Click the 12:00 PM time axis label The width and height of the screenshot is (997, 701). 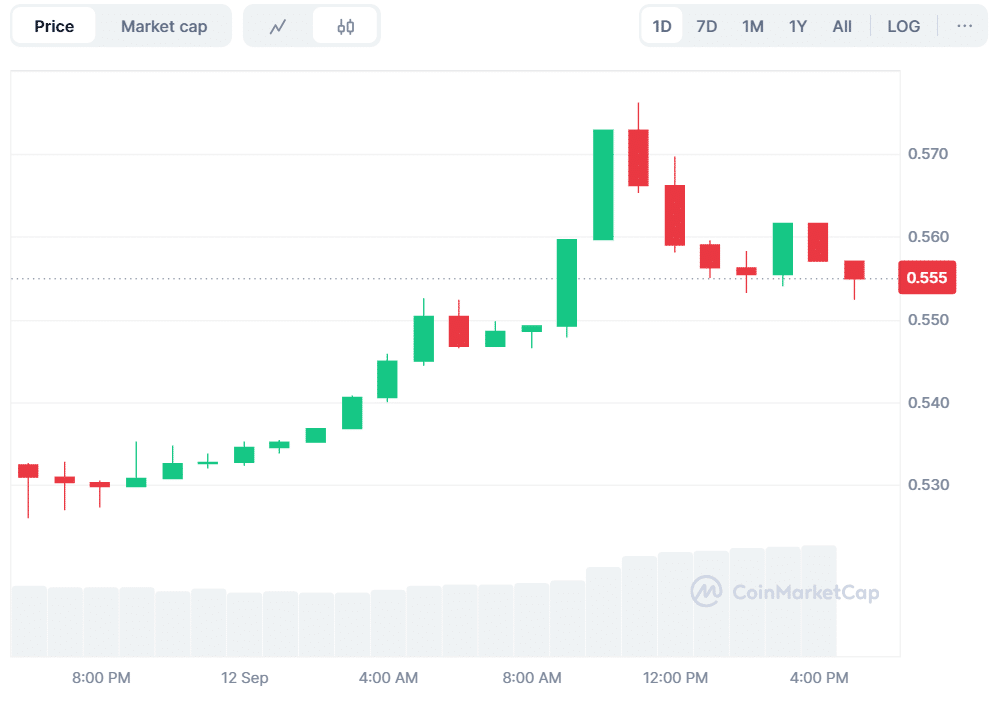point(675,678)
